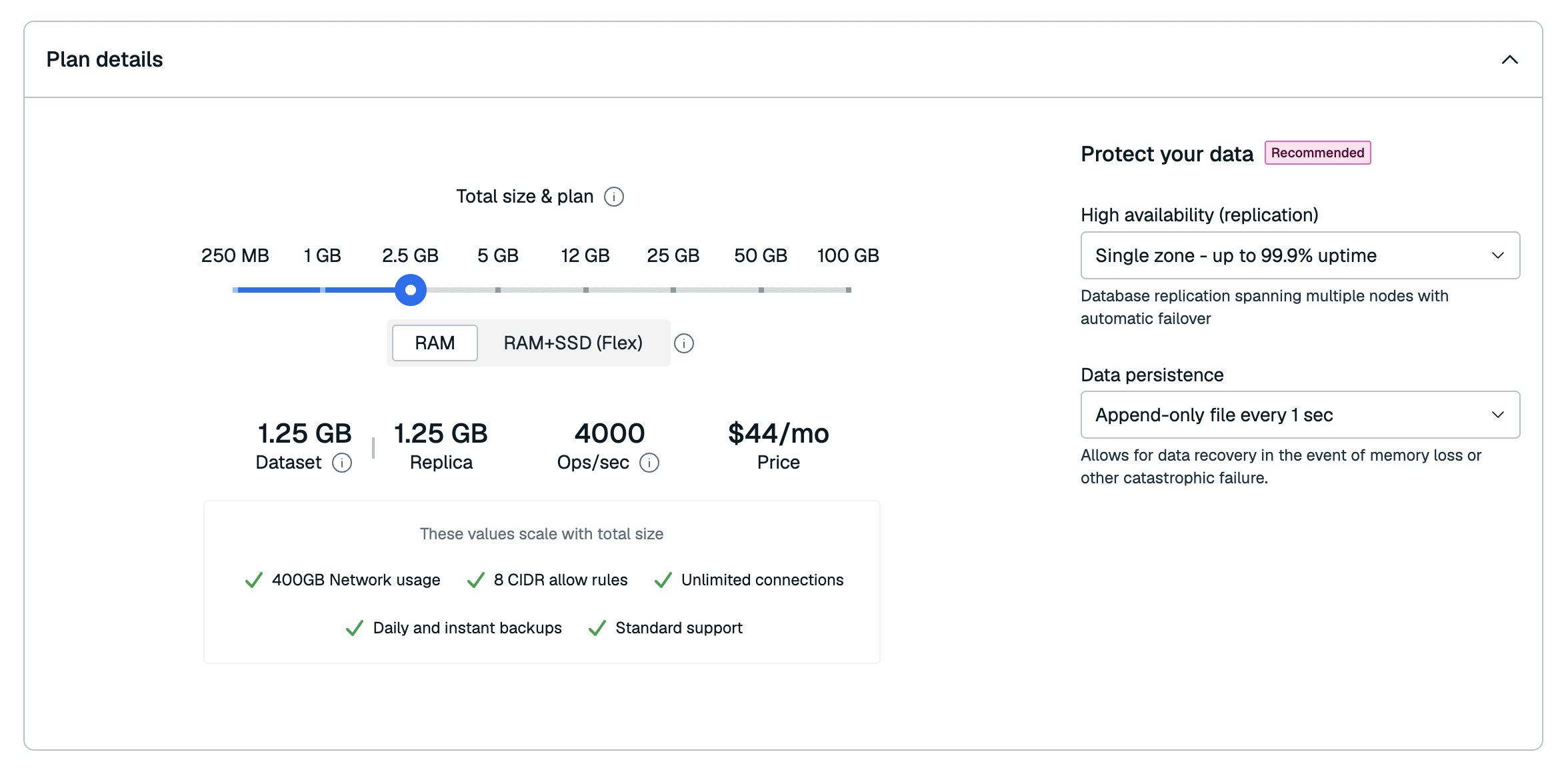Set slider to 25 GB tick
Screen dimensions: 1568x768
pyautogui.click(x=673, y=290)
